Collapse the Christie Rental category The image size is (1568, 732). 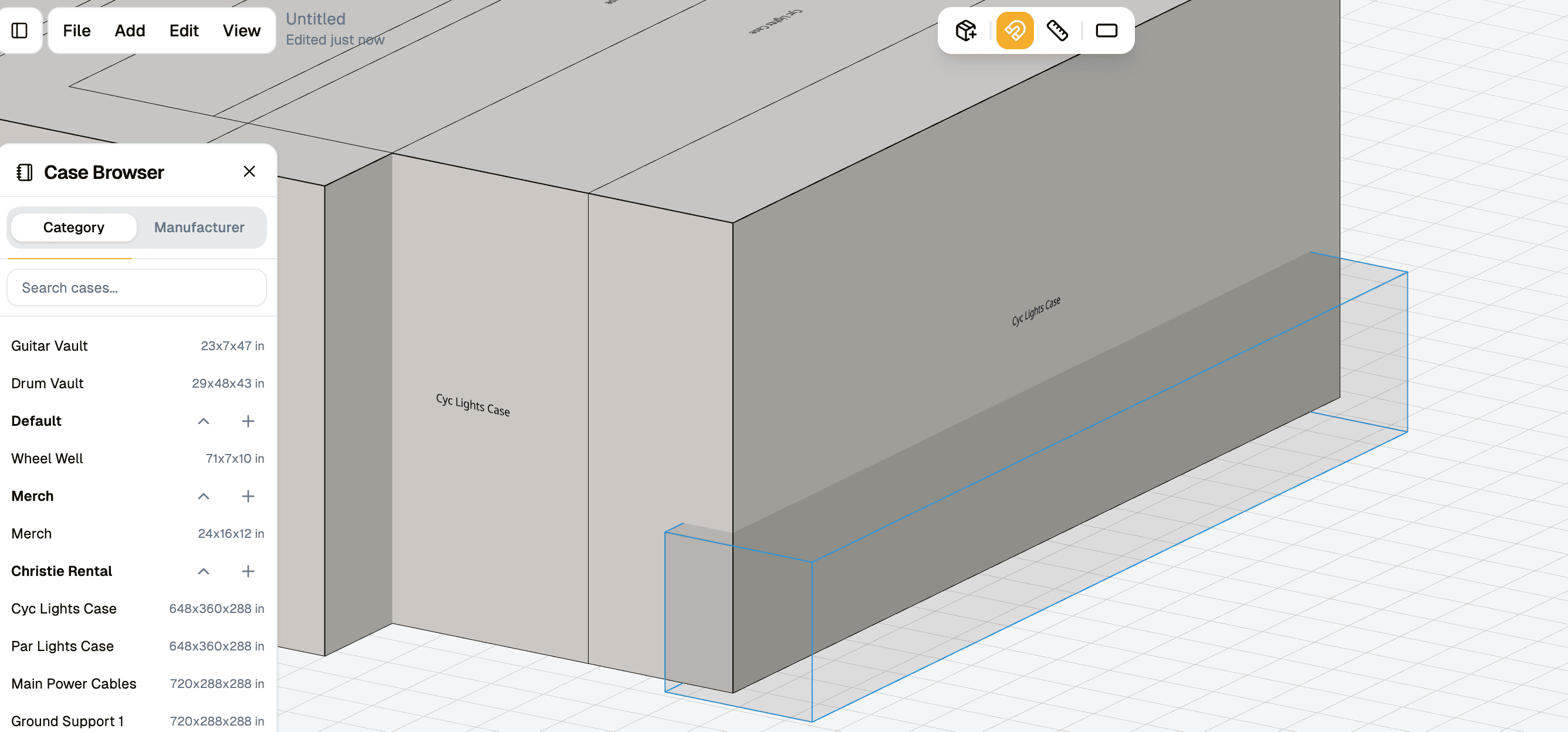pyautogui.click(x=203, y=571)
